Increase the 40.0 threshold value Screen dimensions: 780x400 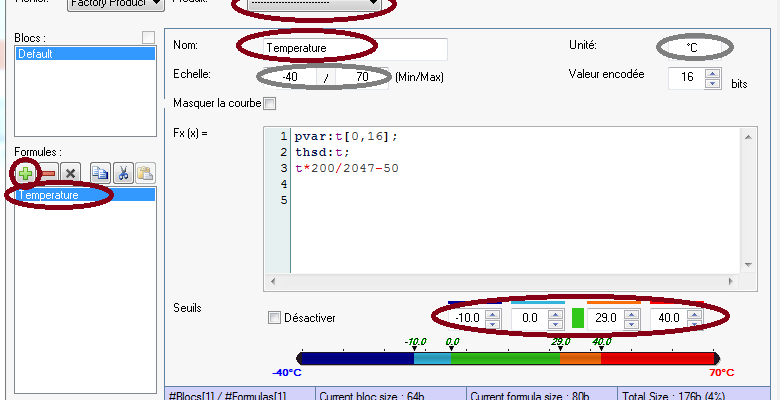pyautogui.click(x=695, y=314)
